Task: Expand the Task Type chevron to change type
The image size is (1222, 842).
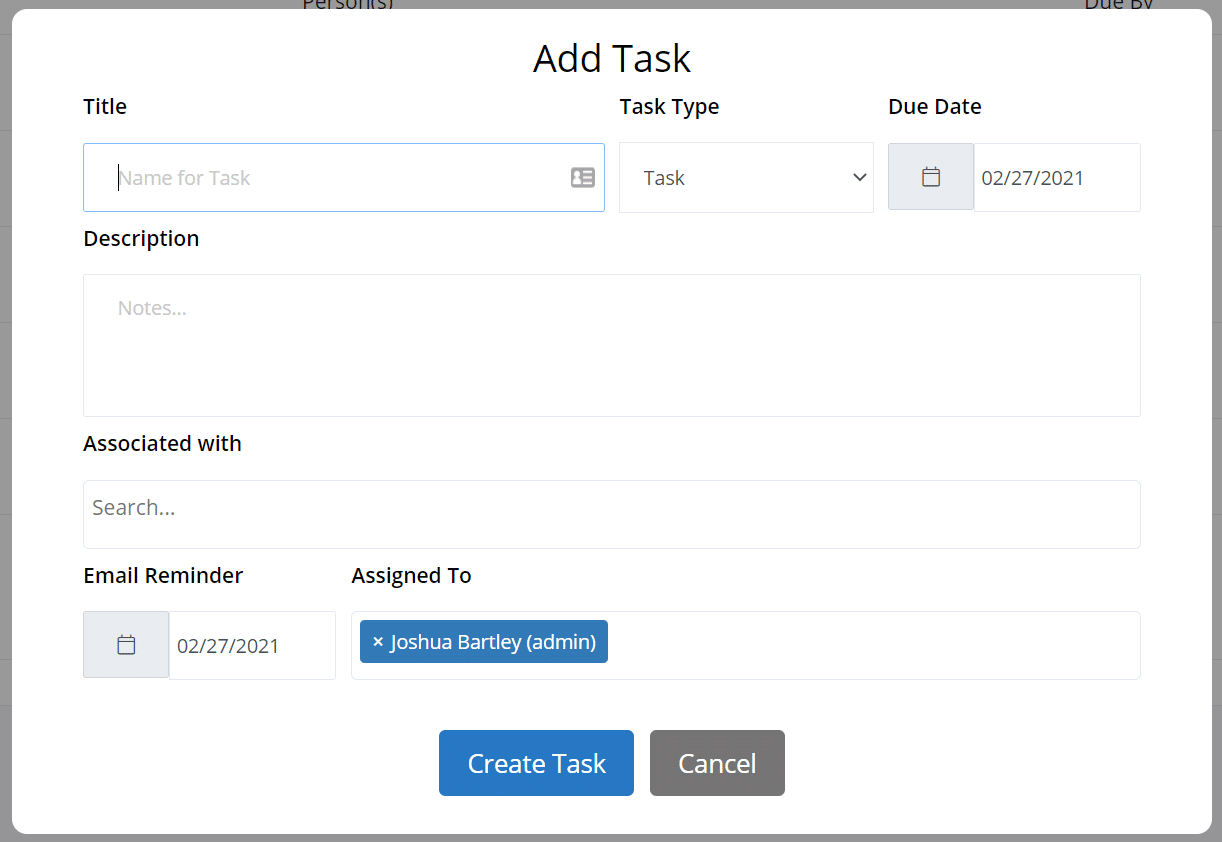Action: point(860,177)
